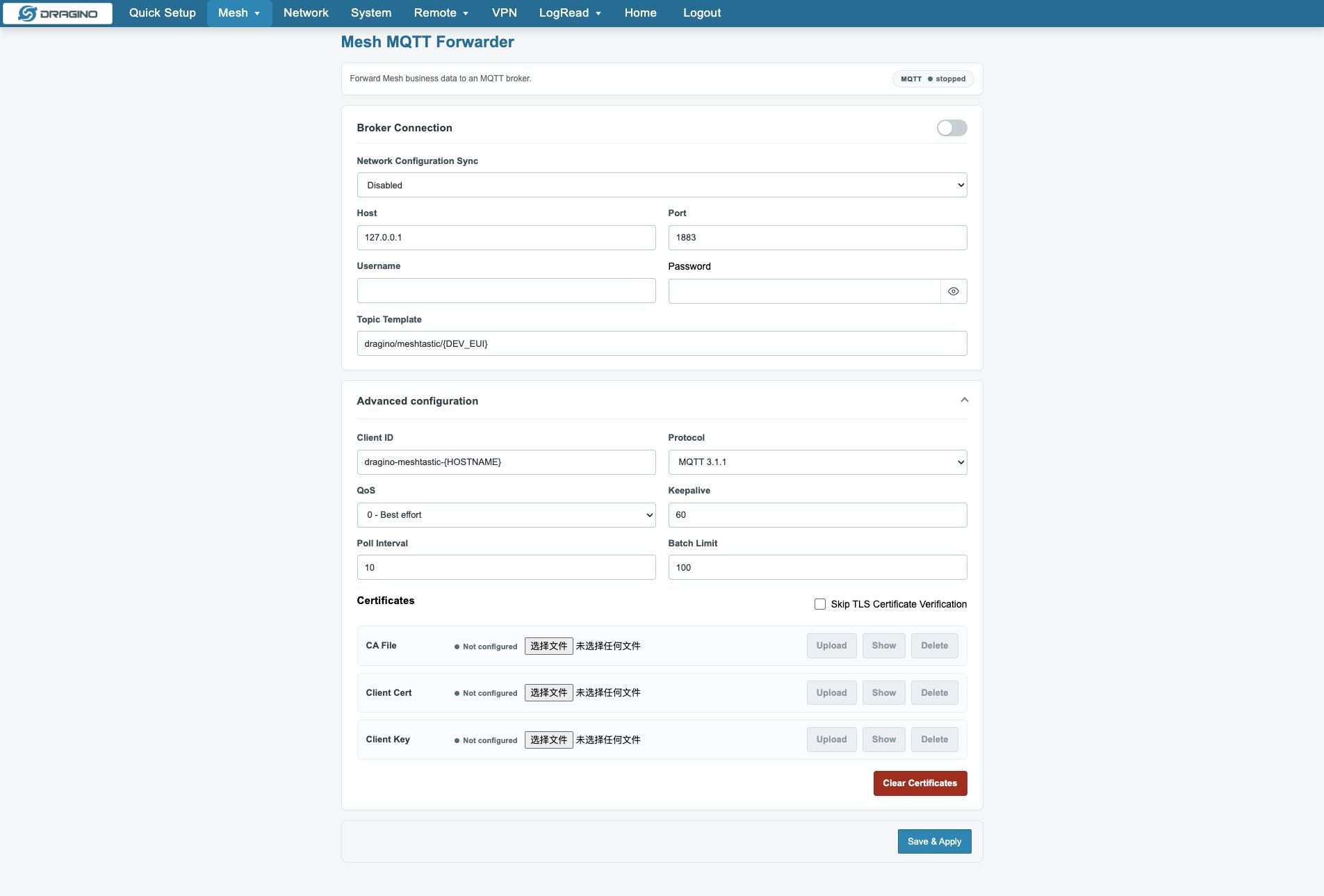Show password with the eye icon
The width and height of the screenshot is (1324, 896).
pyautogui.click(x=954, y=291)
